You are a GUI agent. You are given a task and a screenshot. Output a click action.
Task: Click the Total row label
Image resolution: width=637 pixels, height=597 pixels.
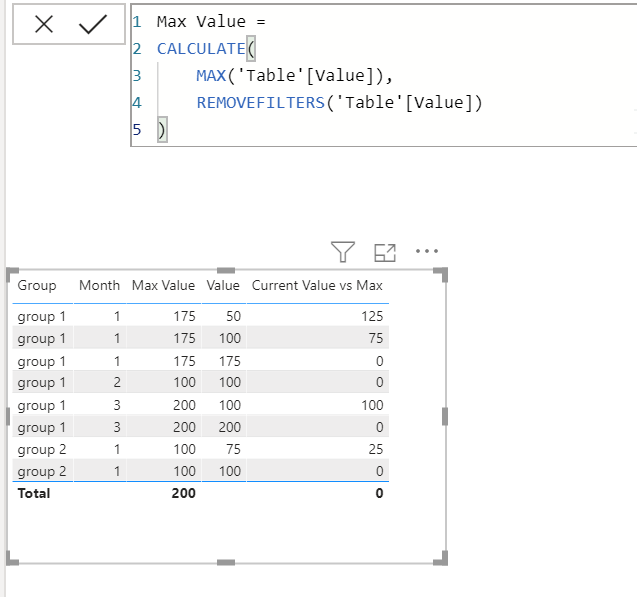point(34,493)
